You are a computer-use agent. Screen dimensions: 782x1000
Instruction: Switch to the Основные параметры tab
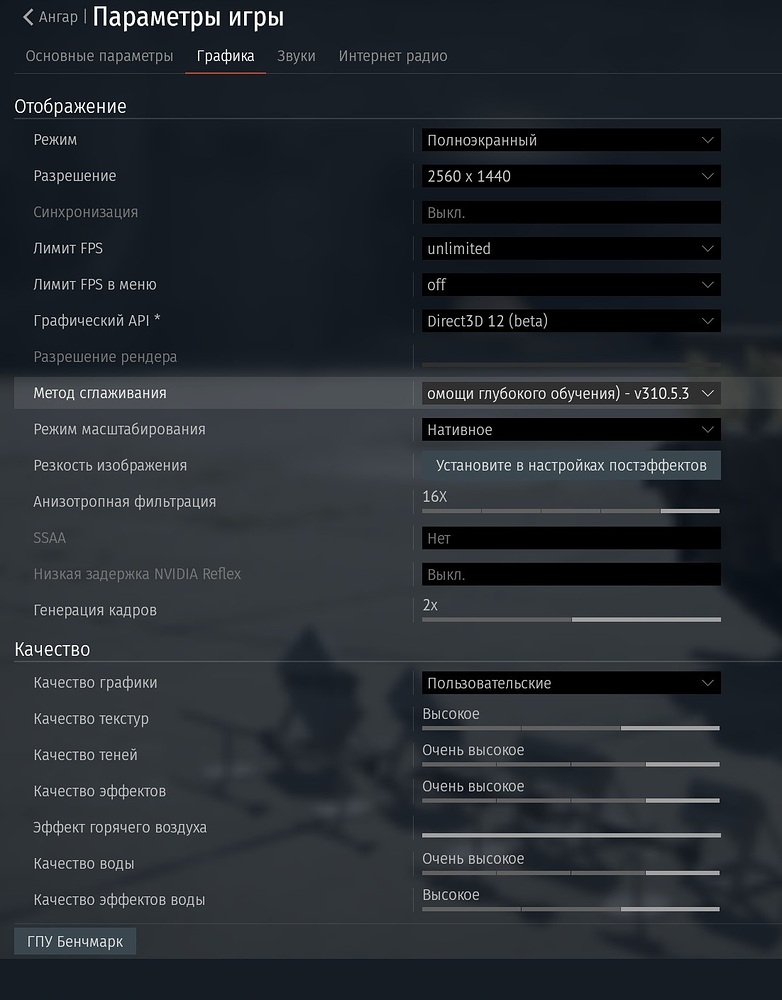(x=99, y=56)
